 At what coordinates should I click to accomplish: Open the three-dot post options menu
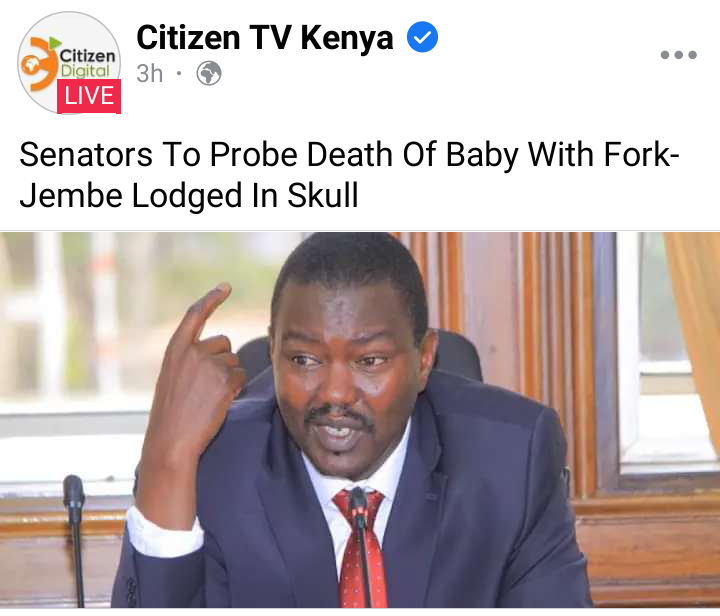pos(679,55)
